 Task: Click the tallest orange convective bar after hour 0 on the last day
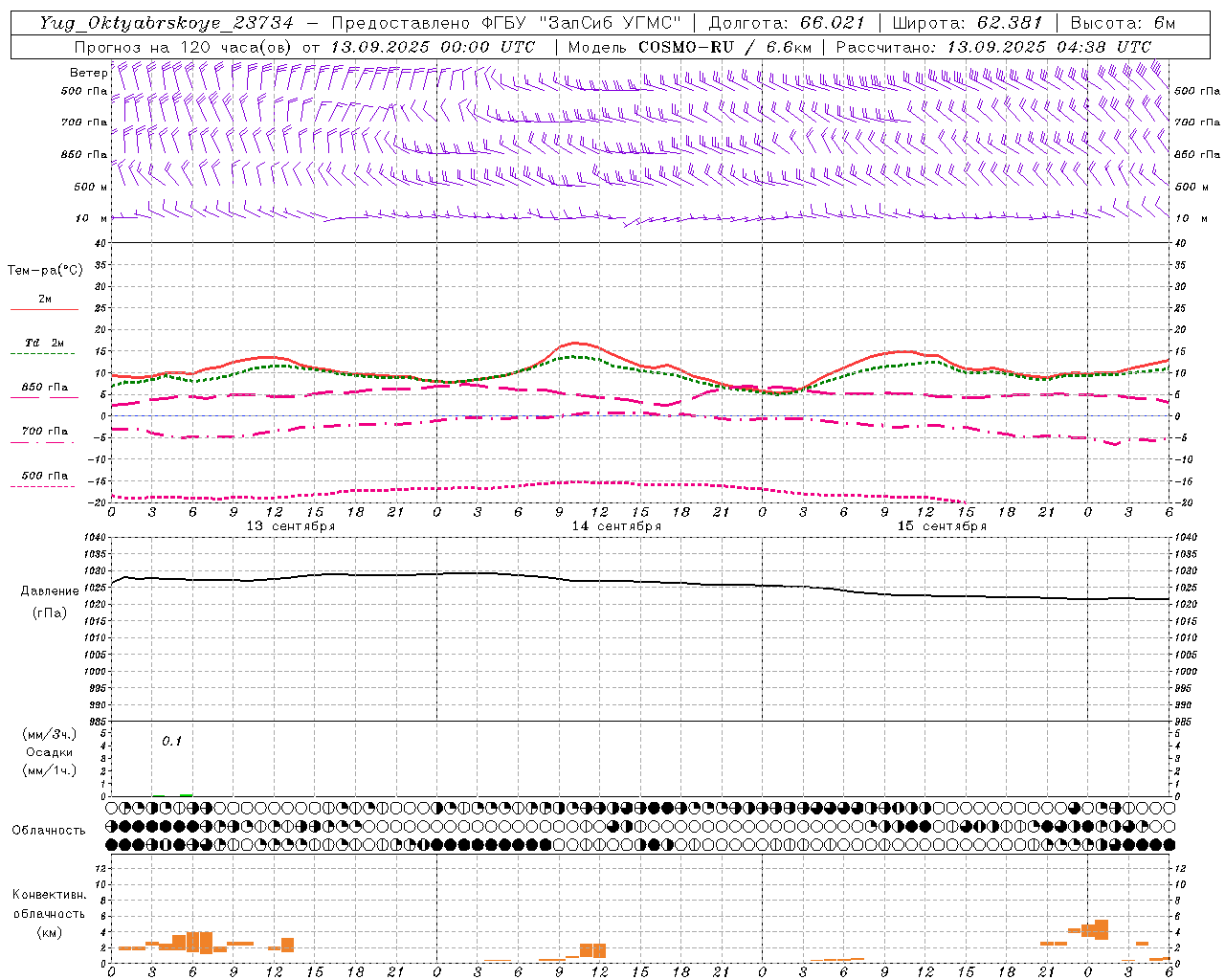pos(1102,929)
